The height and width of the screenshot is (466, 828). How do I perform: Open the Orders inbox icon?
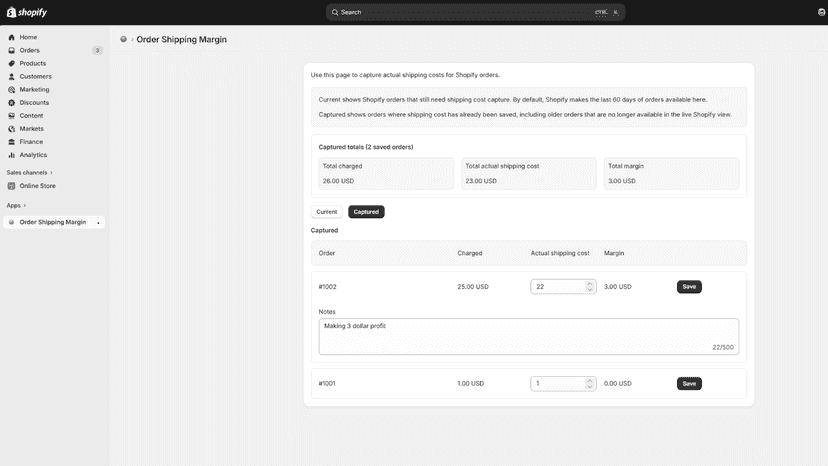click(12, 51)
